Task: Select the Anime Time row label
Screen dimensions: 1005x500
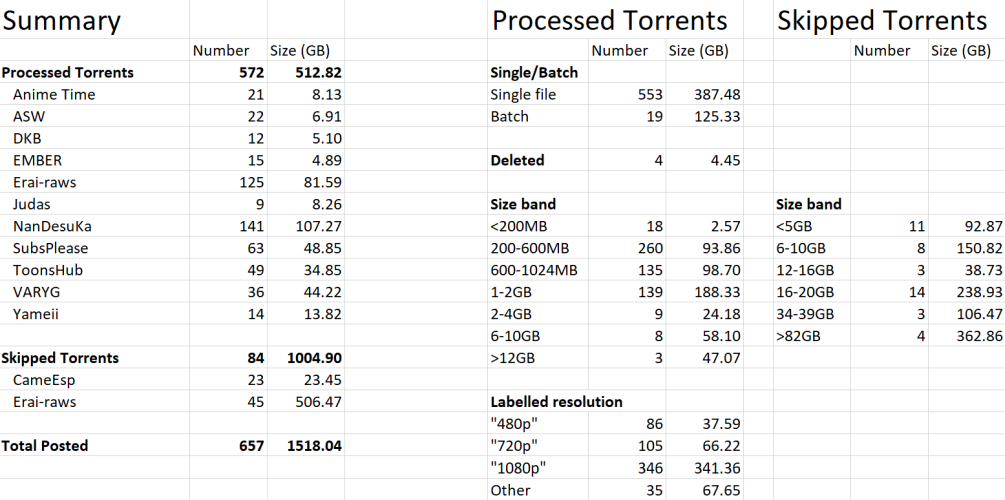Action: coord(54,94)
